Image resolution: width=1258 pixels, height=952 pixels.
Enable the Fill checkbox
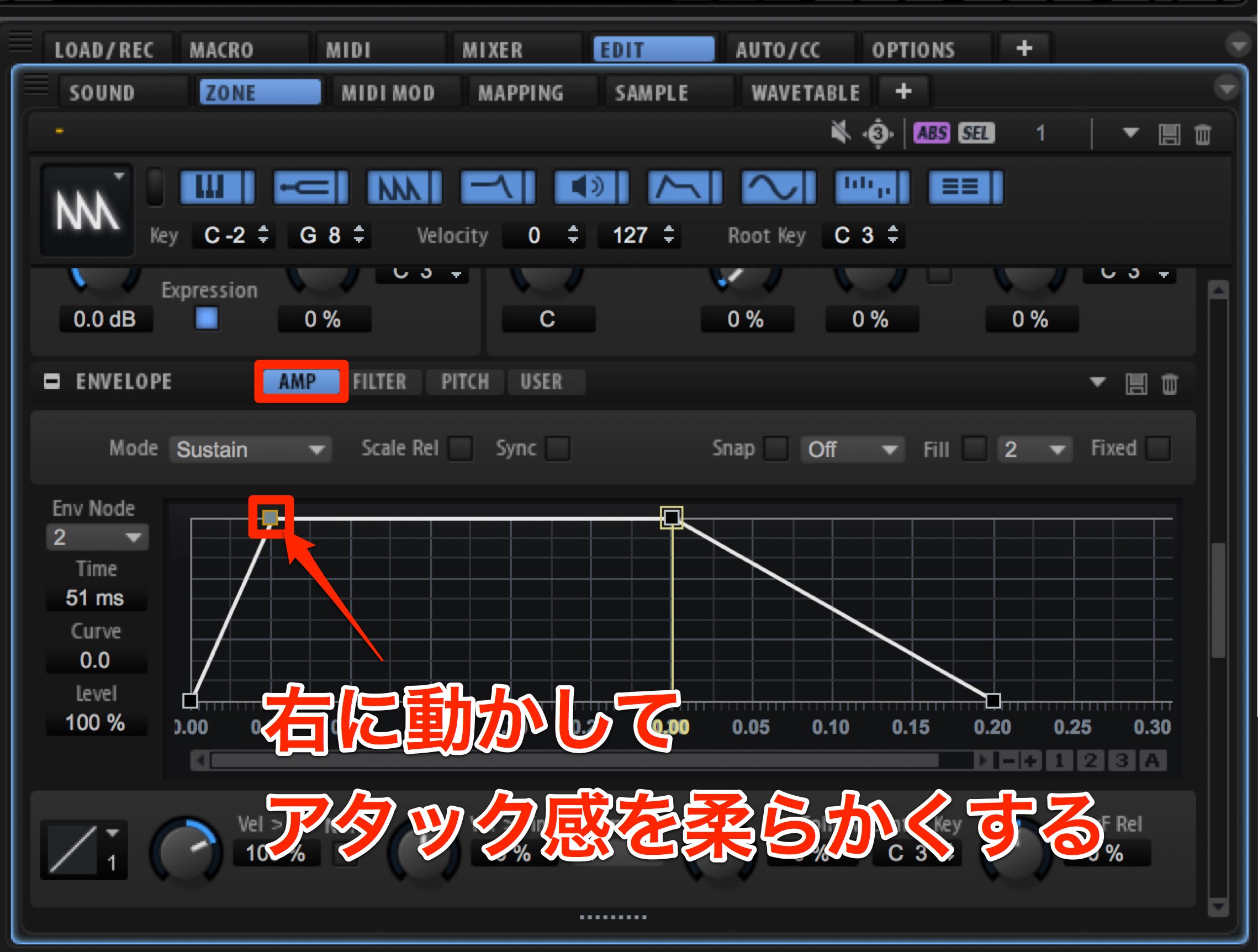click(x=975, y=448)
